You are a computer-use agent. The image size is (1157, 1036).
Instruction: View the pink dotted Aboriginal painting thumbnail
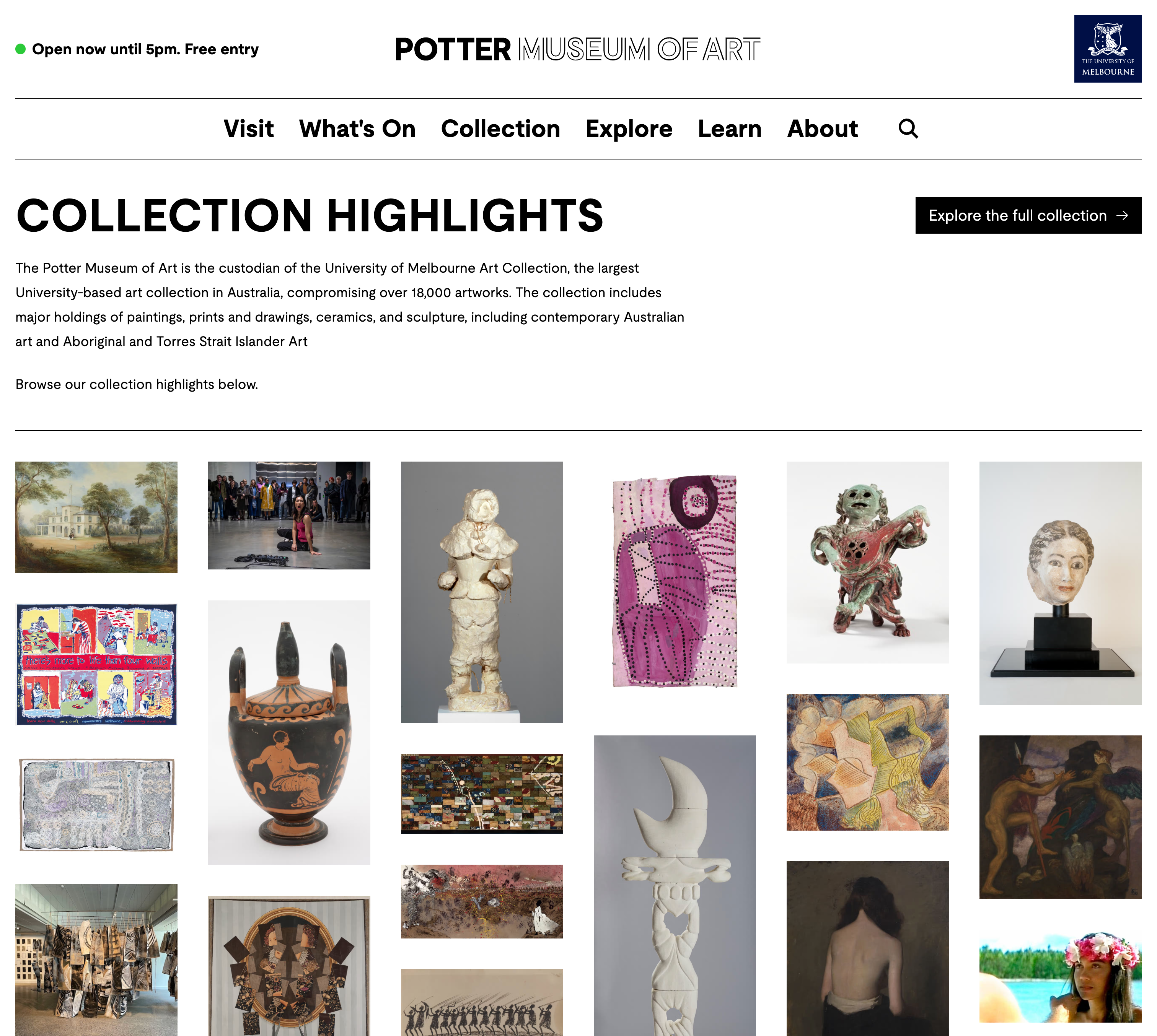pos(675,581)
